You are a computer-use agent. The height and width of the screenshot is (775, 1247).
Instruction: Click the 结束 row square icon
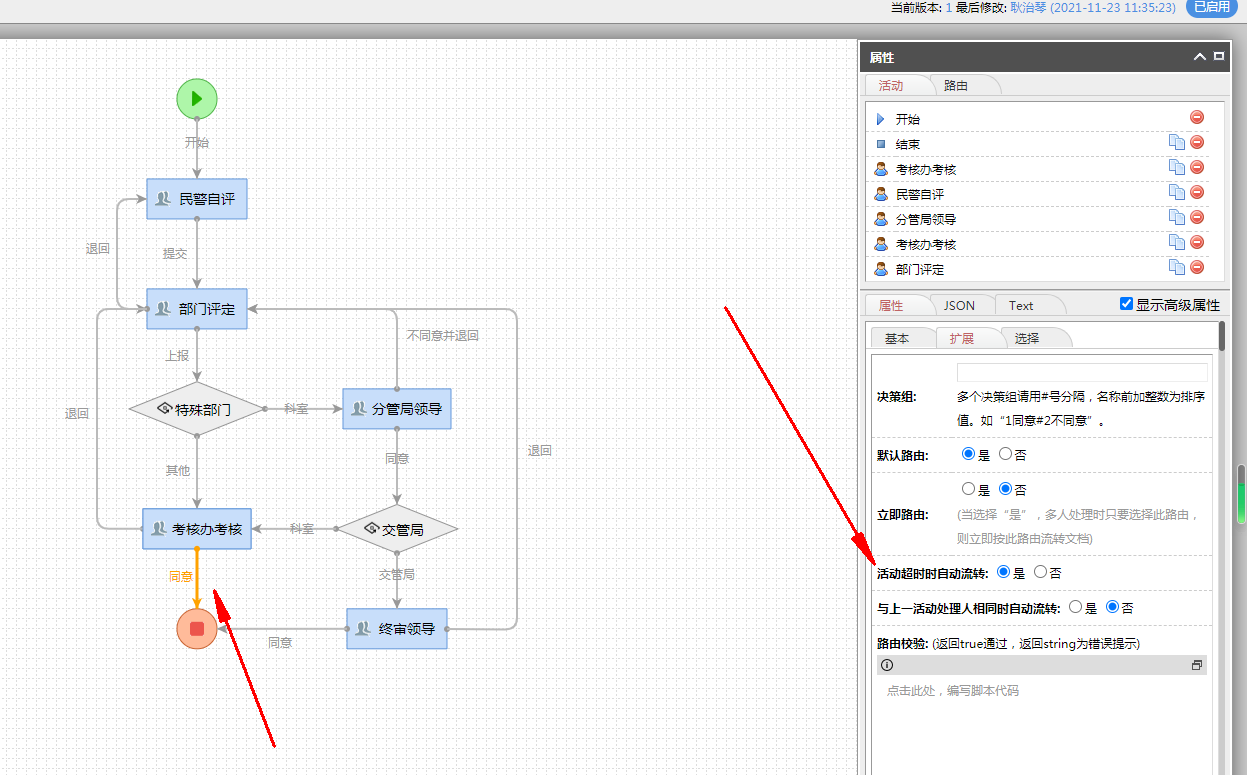pos(881,144)
